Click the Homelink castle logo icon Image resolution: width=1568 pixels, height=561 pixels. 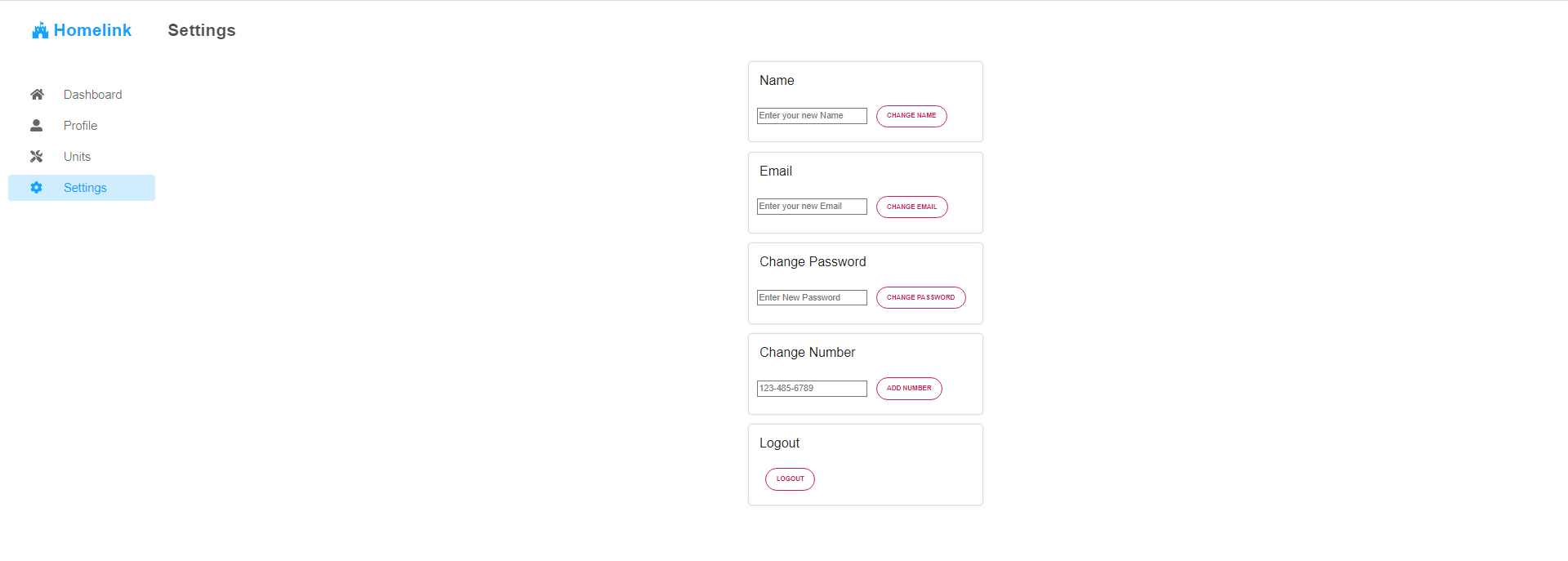tap(40, 29)
